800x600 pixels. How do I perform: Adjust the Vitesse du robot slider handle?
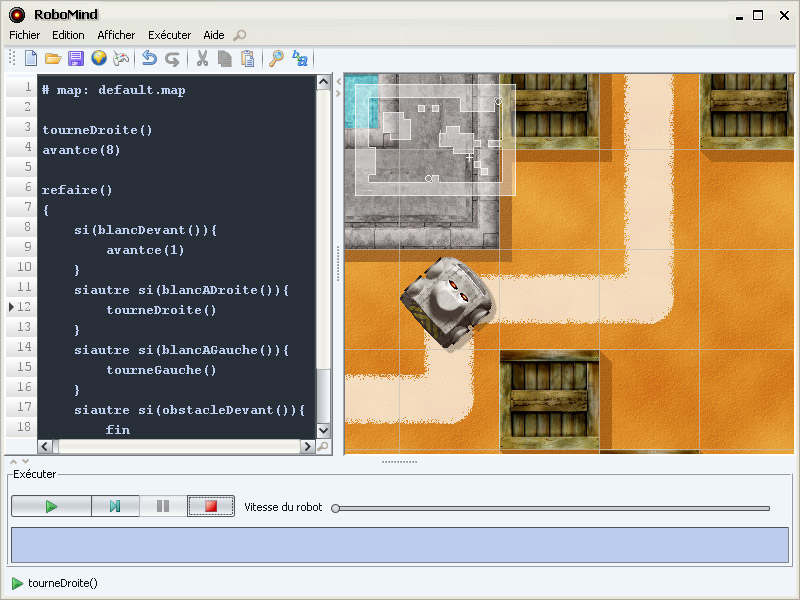(x=335, y=508)
